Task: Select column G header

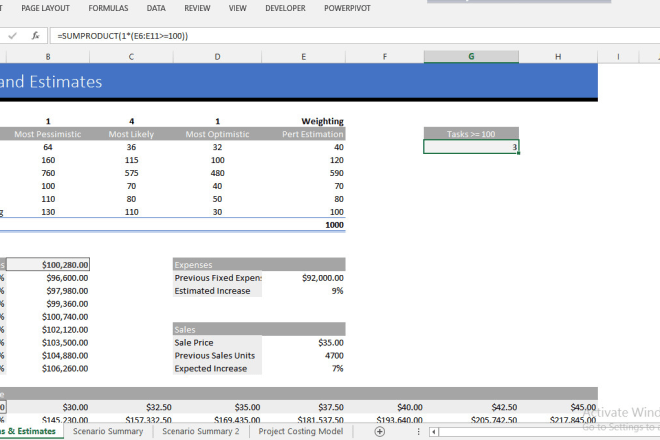Action: click(471, 56)
